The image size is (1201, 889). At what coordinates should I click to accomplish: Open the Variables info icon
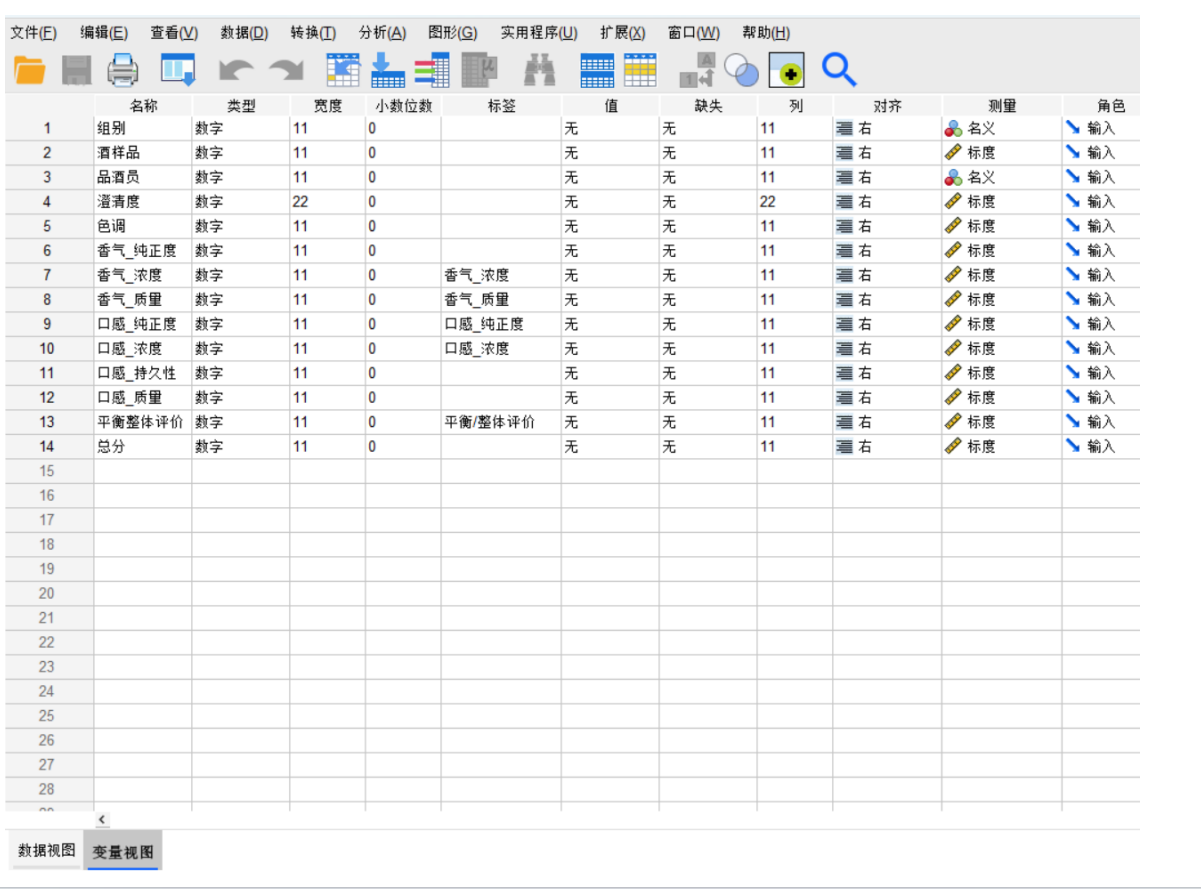(432, 70)
